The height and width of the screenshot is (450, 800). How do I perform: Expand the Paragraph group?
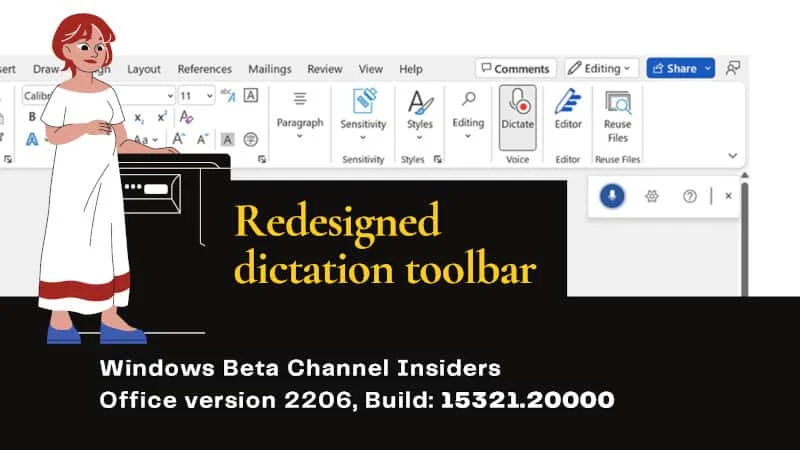(x=300, y=116)
